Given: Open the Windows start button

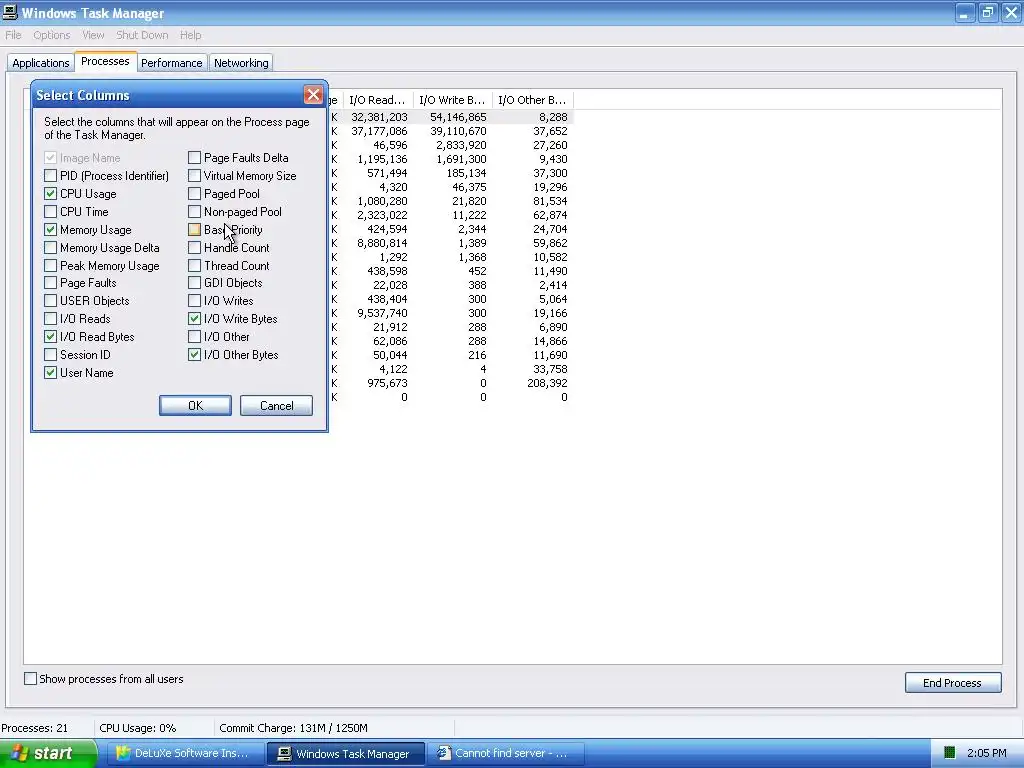Looking at the screenshot, I should [48, 753].
